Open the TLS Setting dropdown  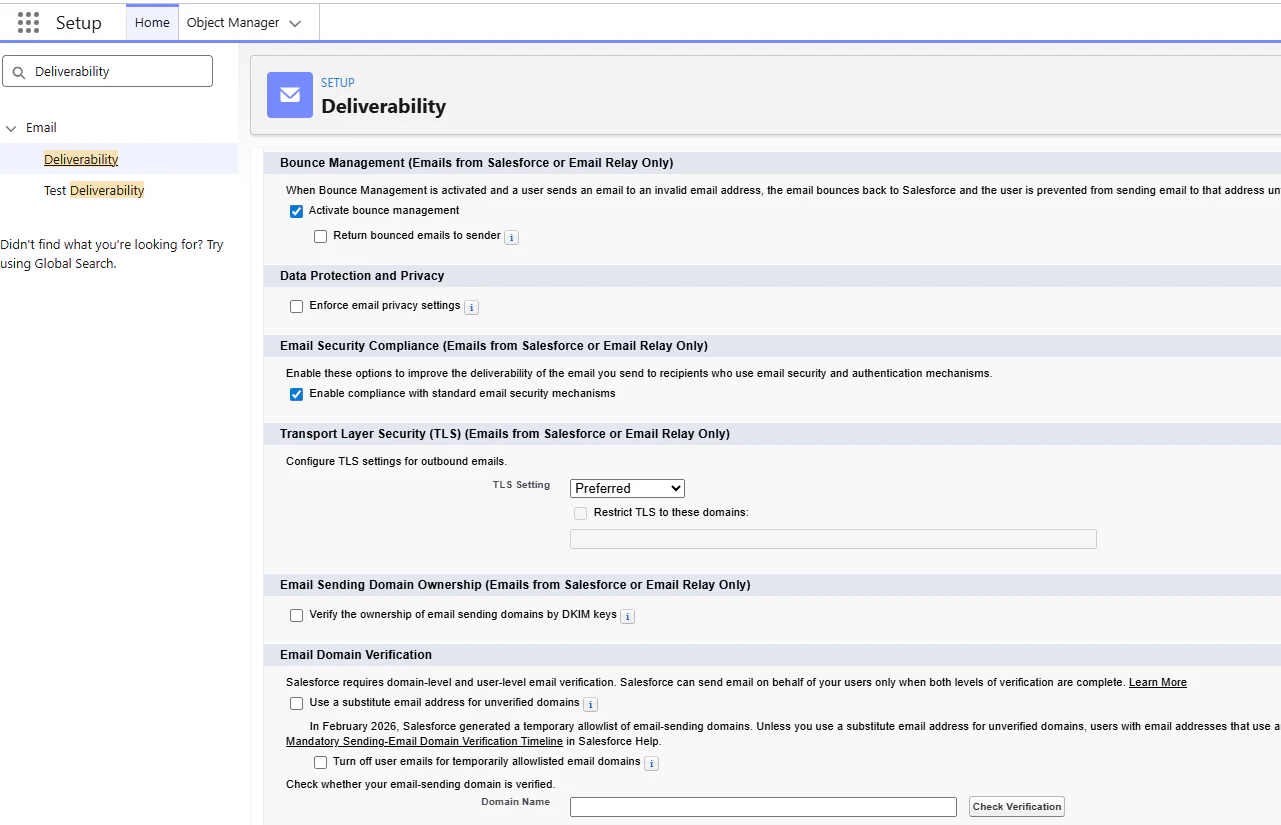[x=627, y=488]
